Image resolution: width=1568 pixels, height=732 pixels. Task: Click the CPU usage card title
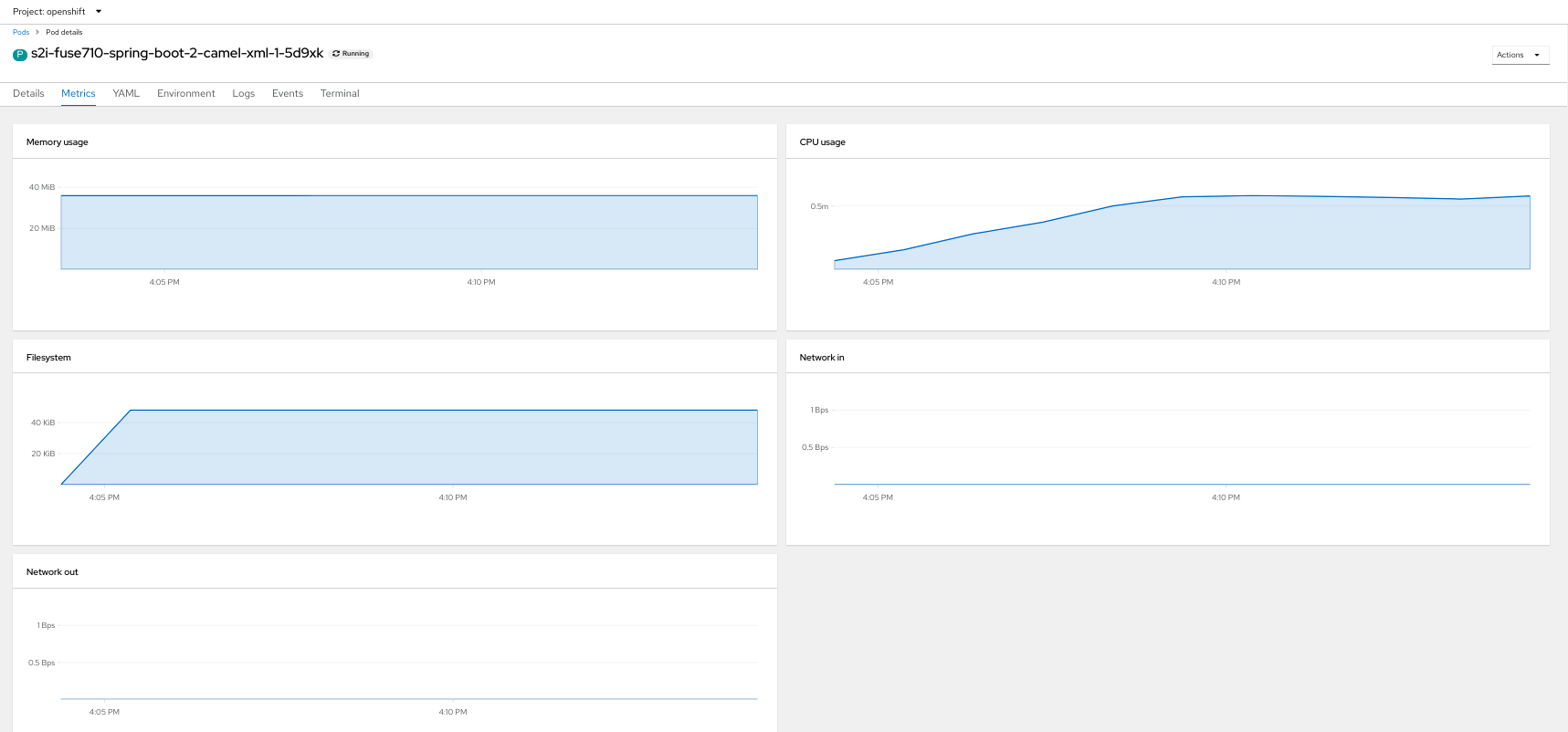click(822, 142)
